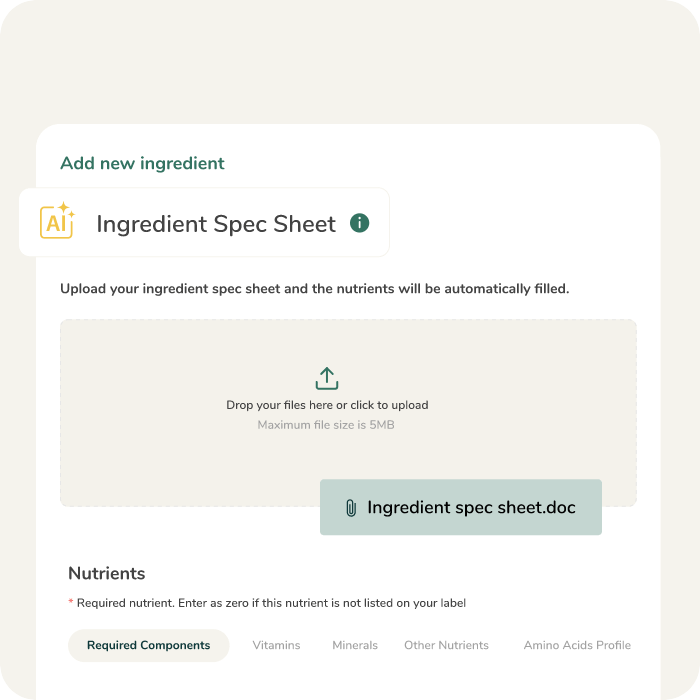
Task: Click the 'Required nutrient' helper note
Action: click(x=271, y=603)
